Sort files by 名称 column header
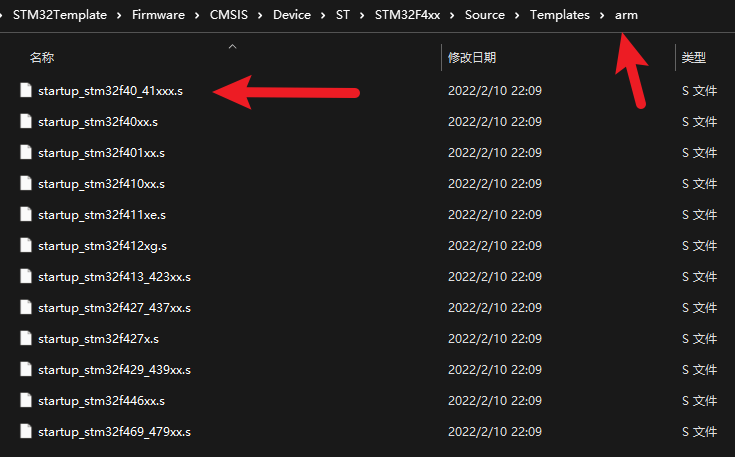This screenshot has height=457, width=735. pos(42,59)
